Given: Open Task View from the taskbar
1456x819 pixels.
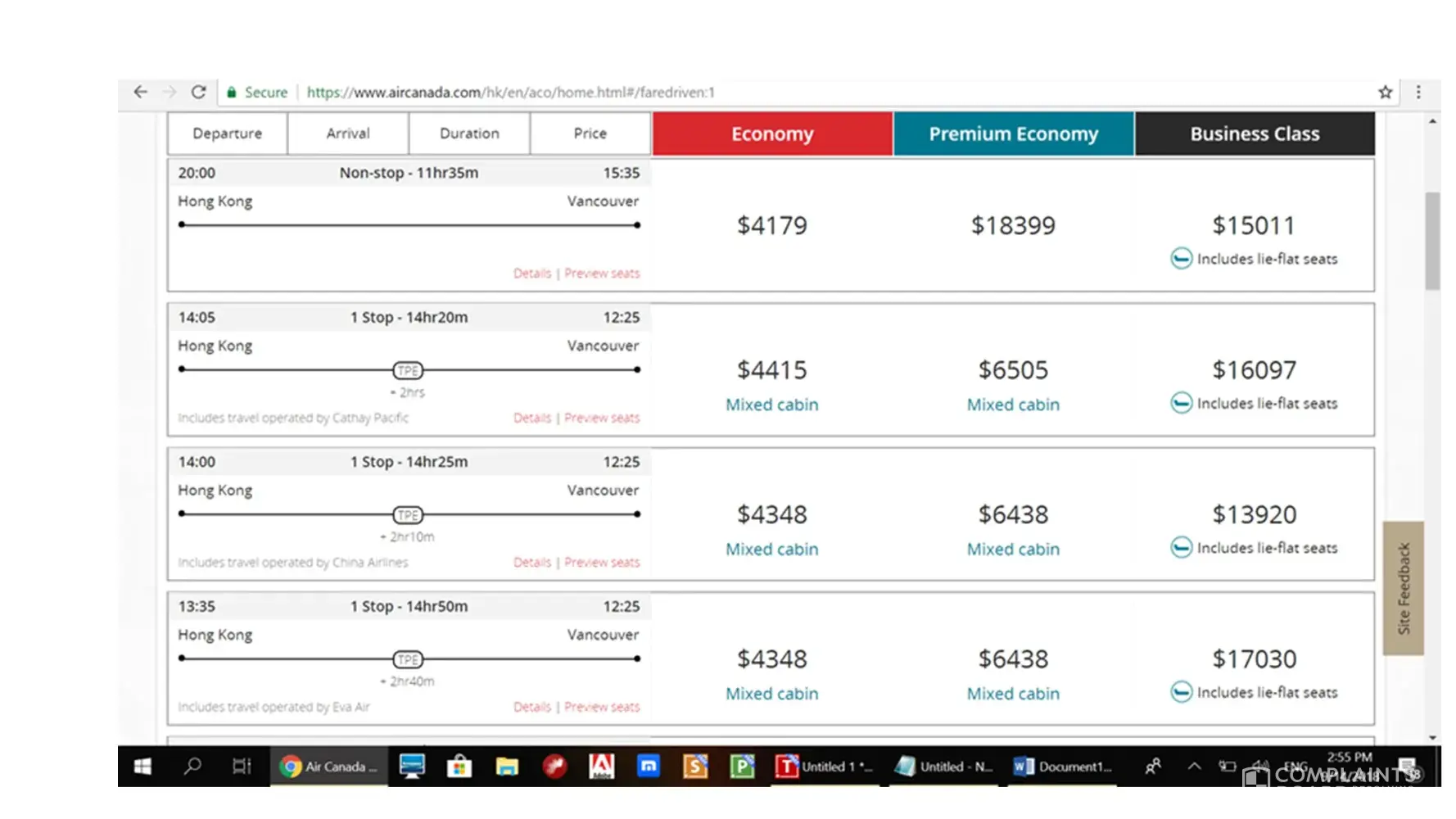Looking at the screenshot, I should [x=242, y=767].
